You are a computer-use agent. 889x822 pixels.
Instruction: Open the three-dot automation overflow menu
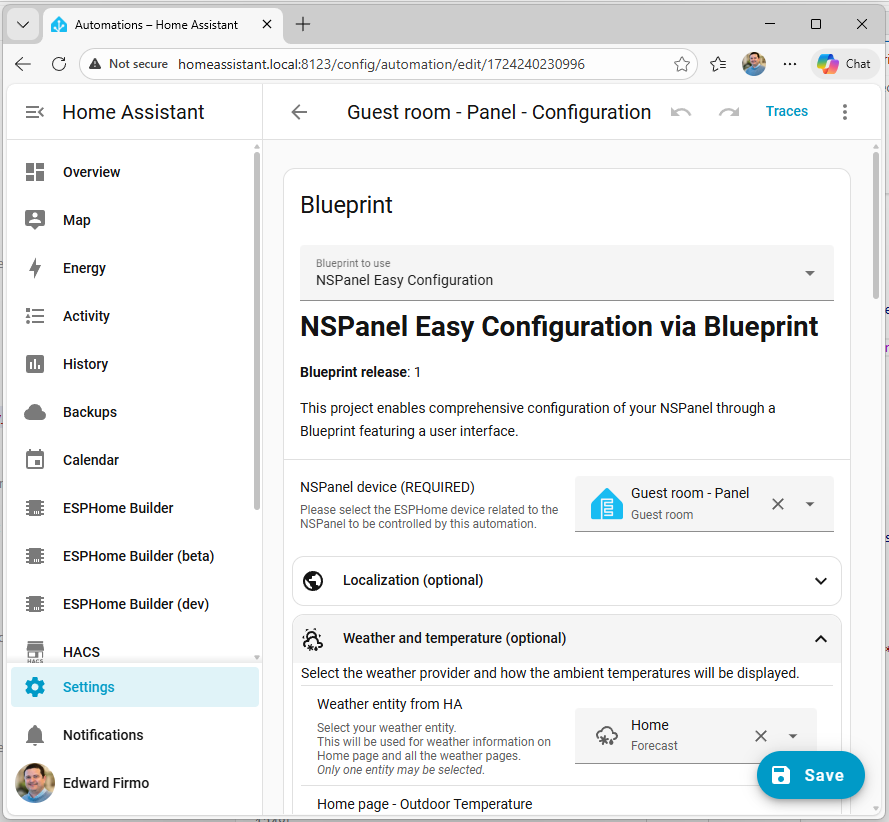coord(845,112)
